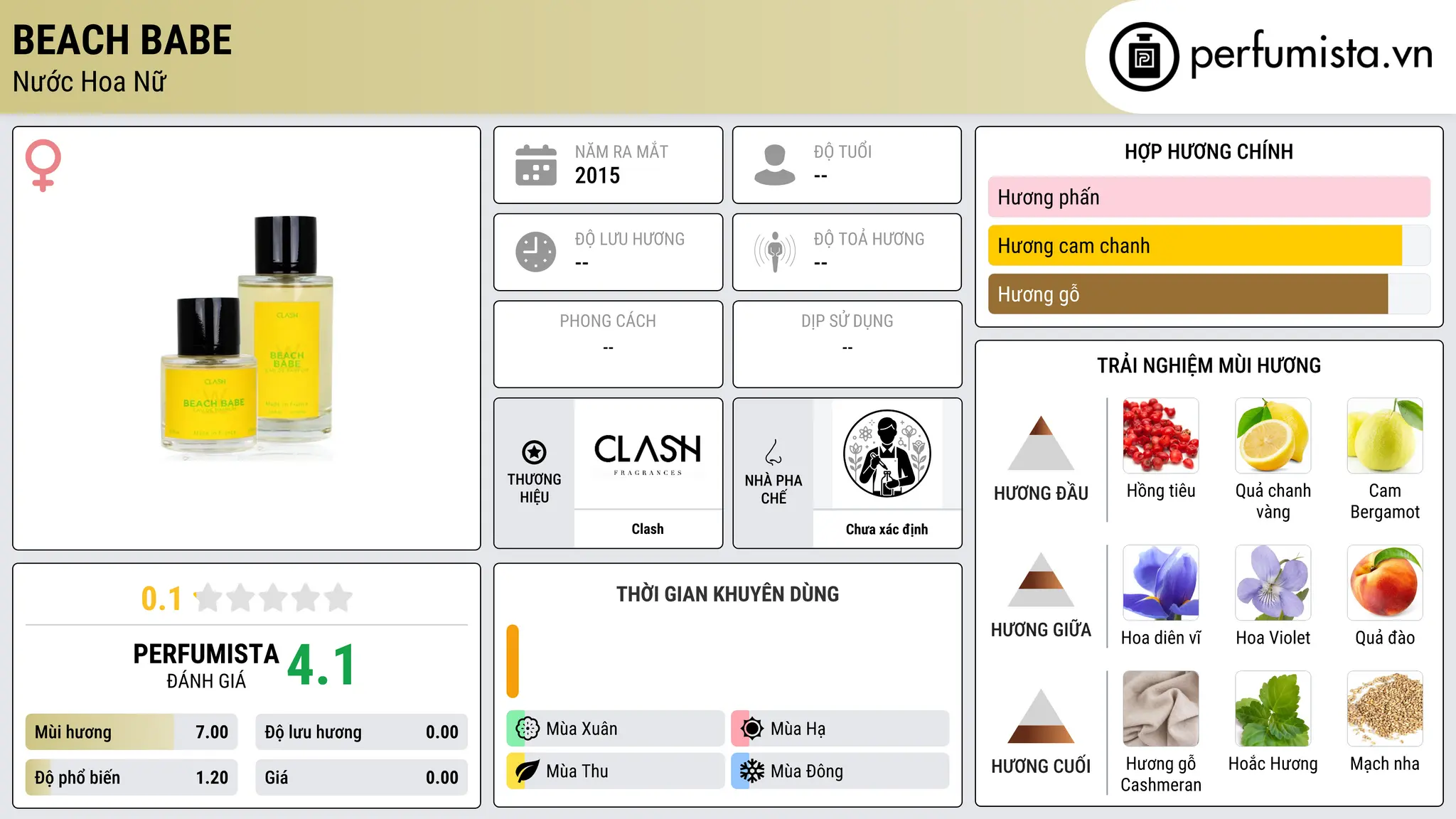Viewport: 1456px width, 819px height.
Task: Click the ĐỘ TUỔI label
Action: pos(842,151)
